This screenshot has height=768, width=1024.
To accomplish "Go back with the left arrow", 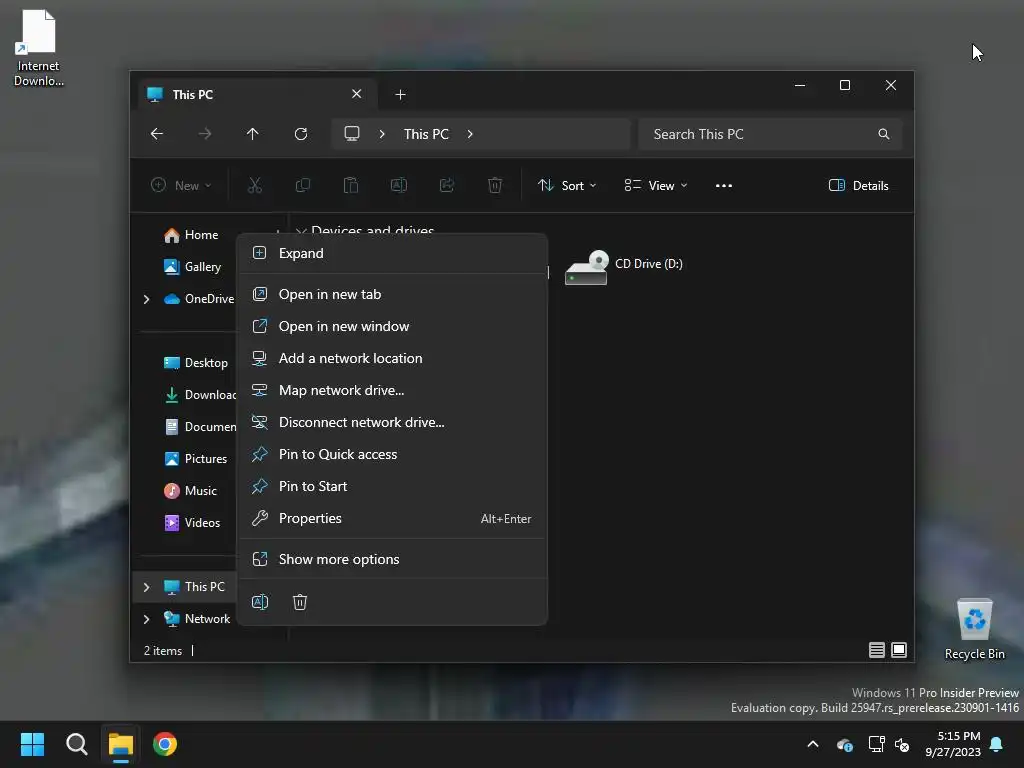I will [157, 134].
